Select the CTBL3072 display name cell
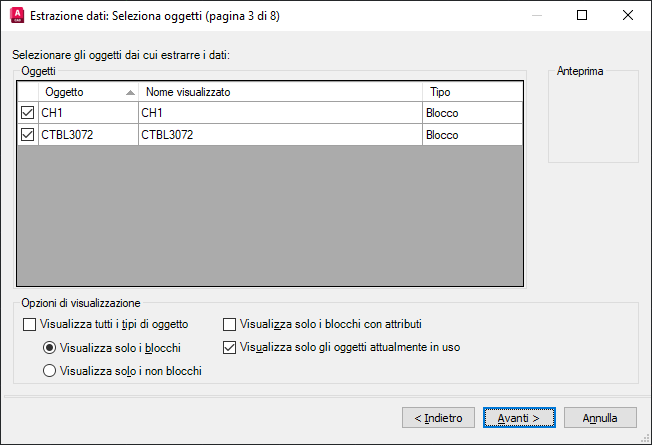Screen dimensions: 652x445 click(280, 134)
